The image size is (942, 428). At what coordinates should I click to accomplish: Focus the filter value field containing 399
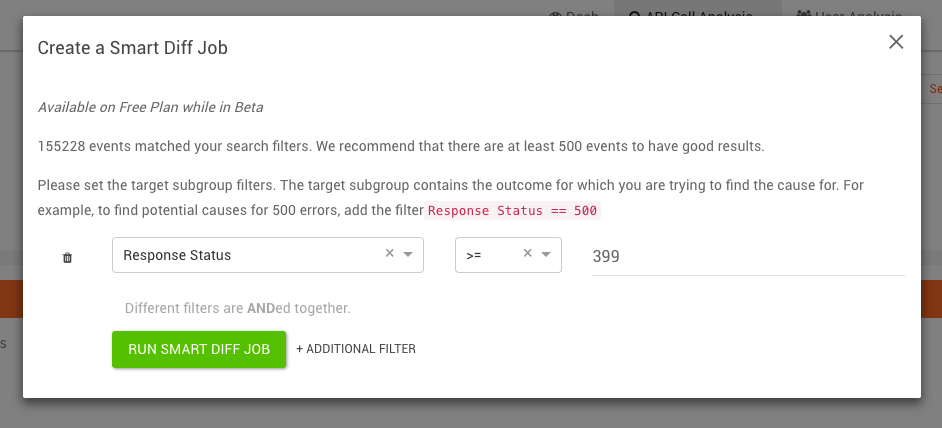click(748, 257)
